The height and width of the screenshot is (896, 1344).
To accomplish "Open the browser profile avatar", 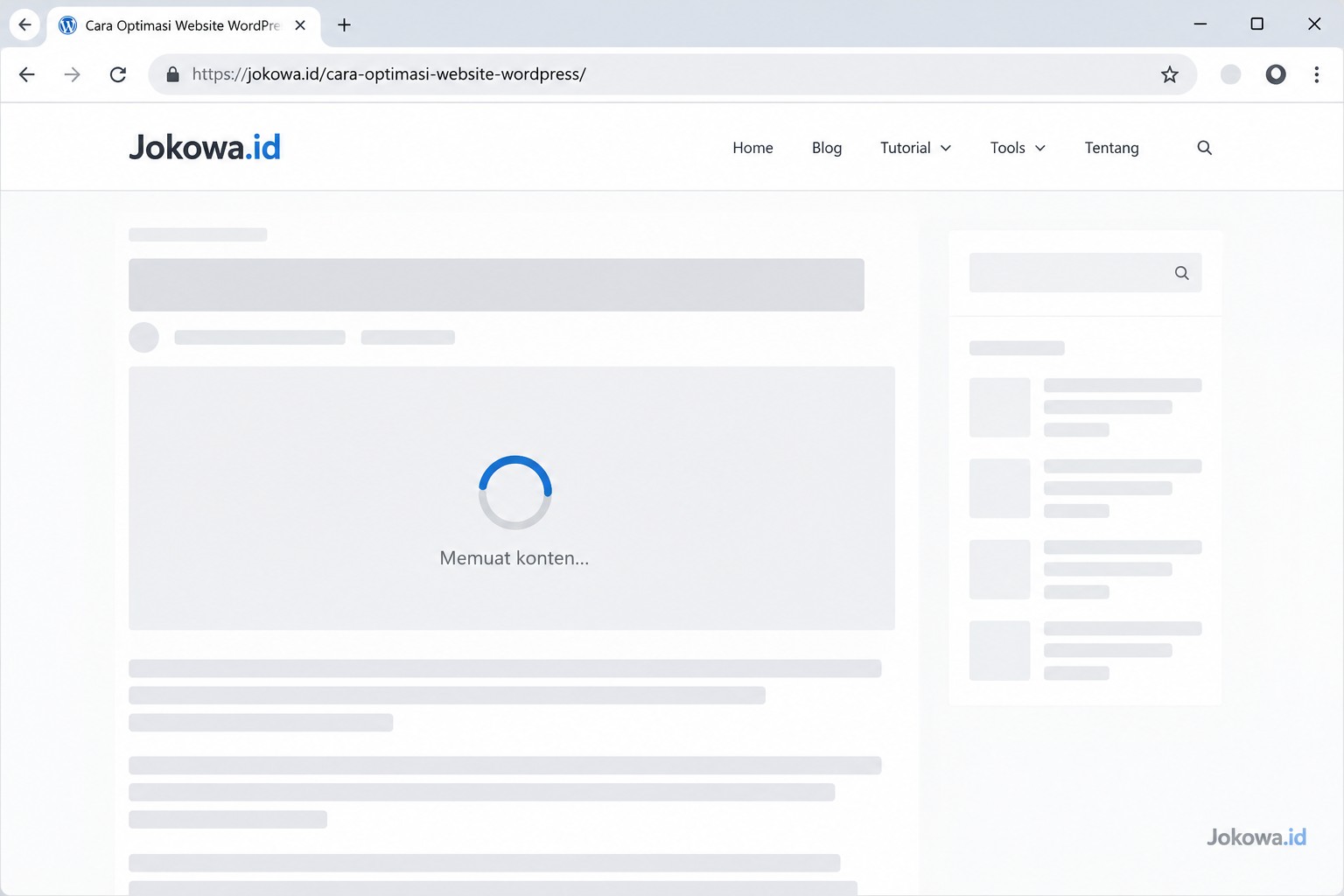I will click(1230, 74).
